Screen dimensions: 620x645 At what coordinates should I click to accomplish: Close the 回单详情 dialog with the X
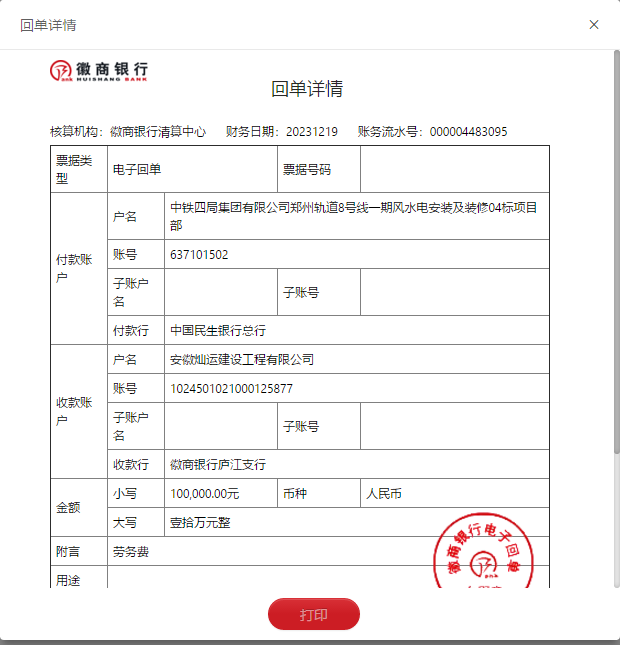pos(594,25)
